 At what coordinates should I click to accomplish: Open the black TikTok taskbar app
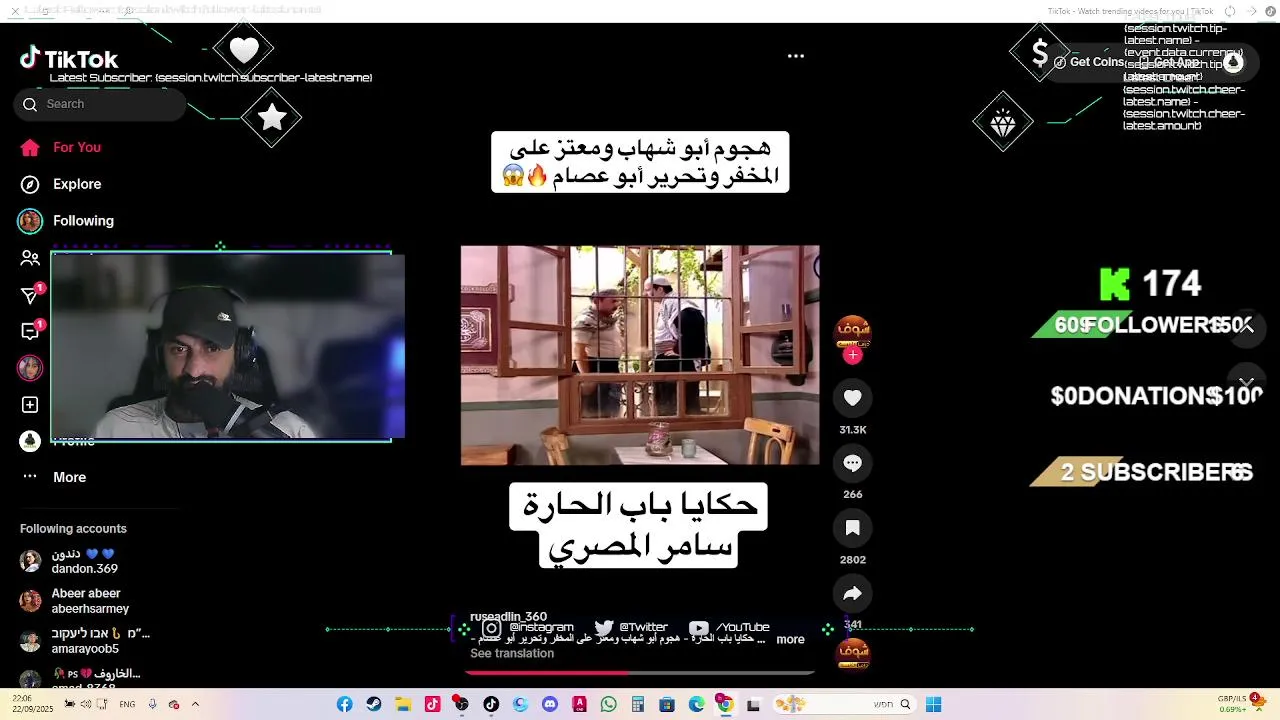click(491, 705)
